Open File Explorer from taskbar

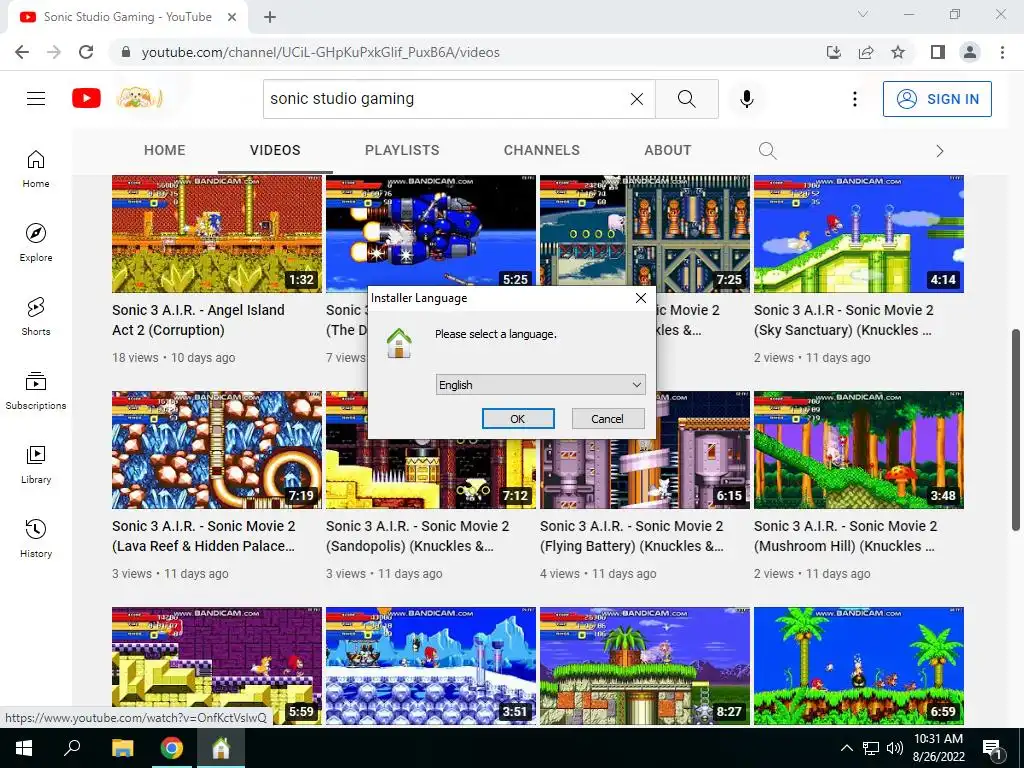click(x=122, y=748)
